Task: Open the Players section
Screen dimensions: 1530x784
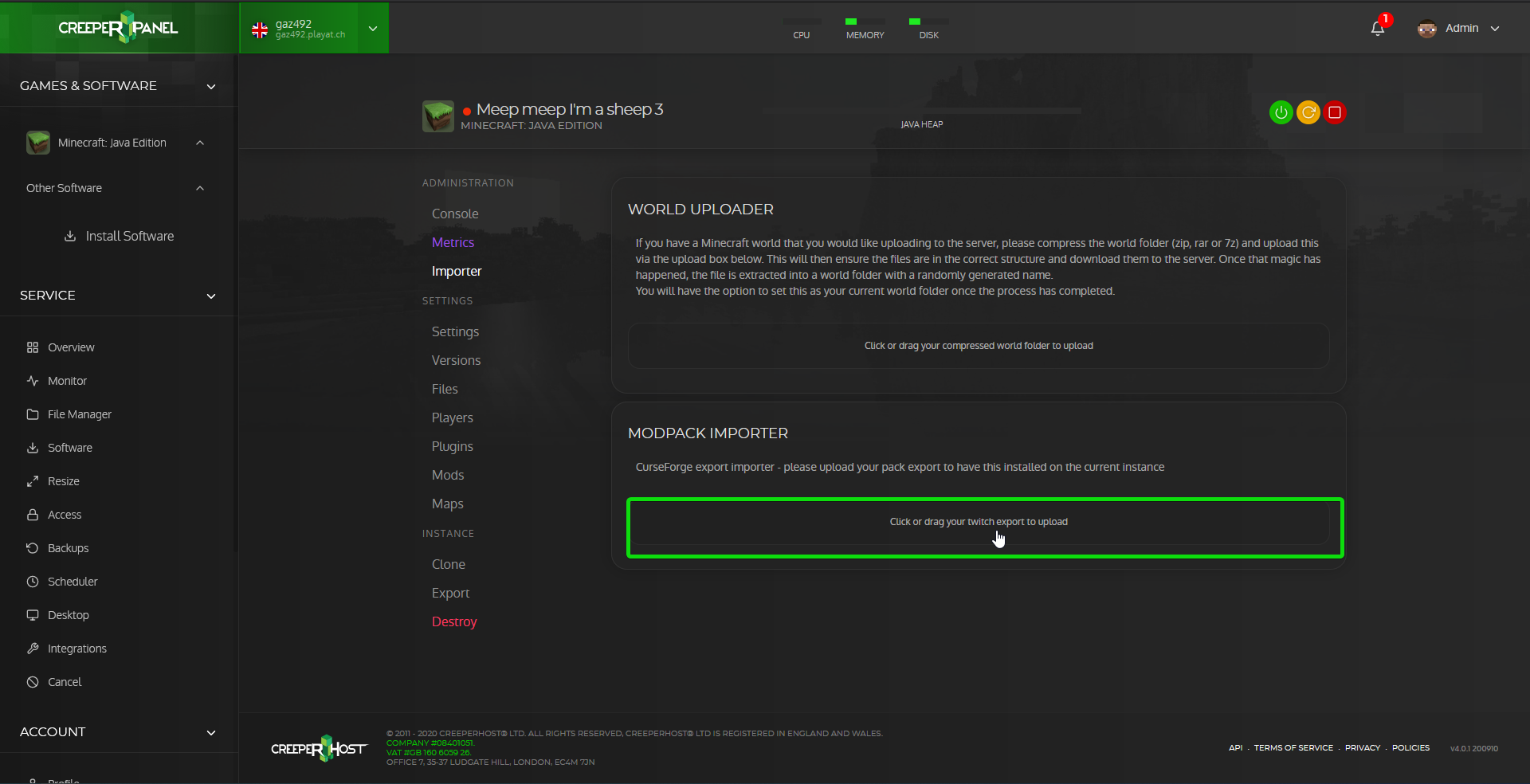Action: 452,417
